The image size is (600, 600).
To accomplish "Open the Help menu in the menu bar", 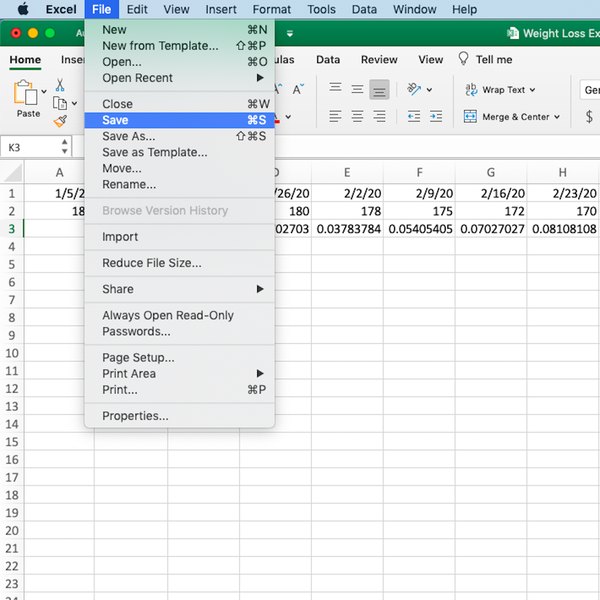I will click(464, 9).
